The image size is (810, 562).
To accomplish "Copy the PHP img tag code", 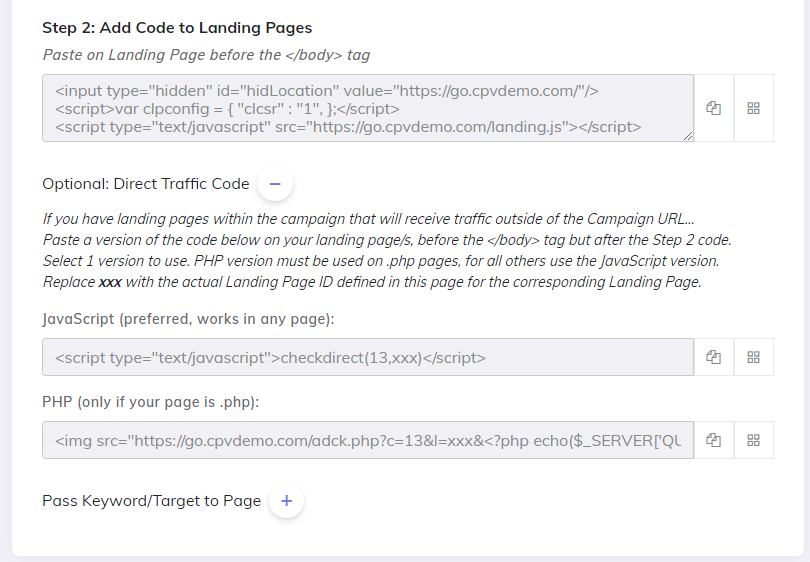I will coord(713,440).
